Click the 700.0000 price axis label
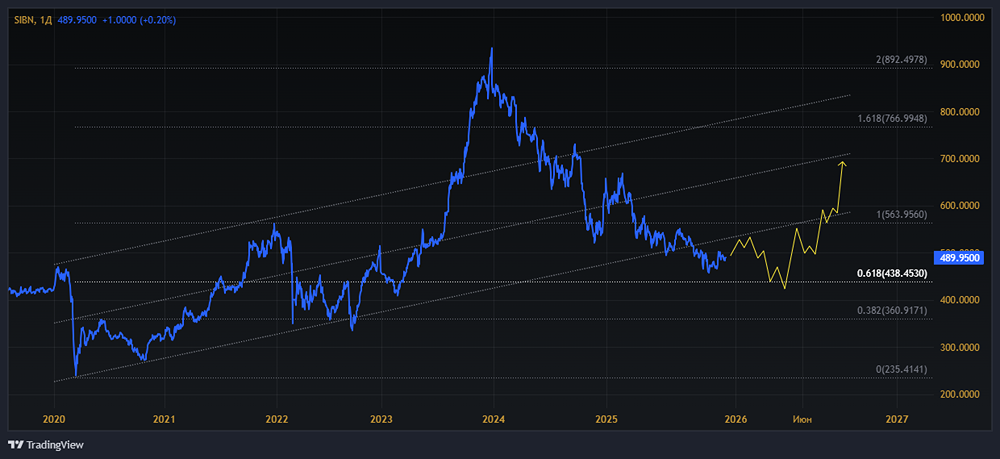This screenshot has width=1000, height=459. pyautogui.click(x=960, y=158)
